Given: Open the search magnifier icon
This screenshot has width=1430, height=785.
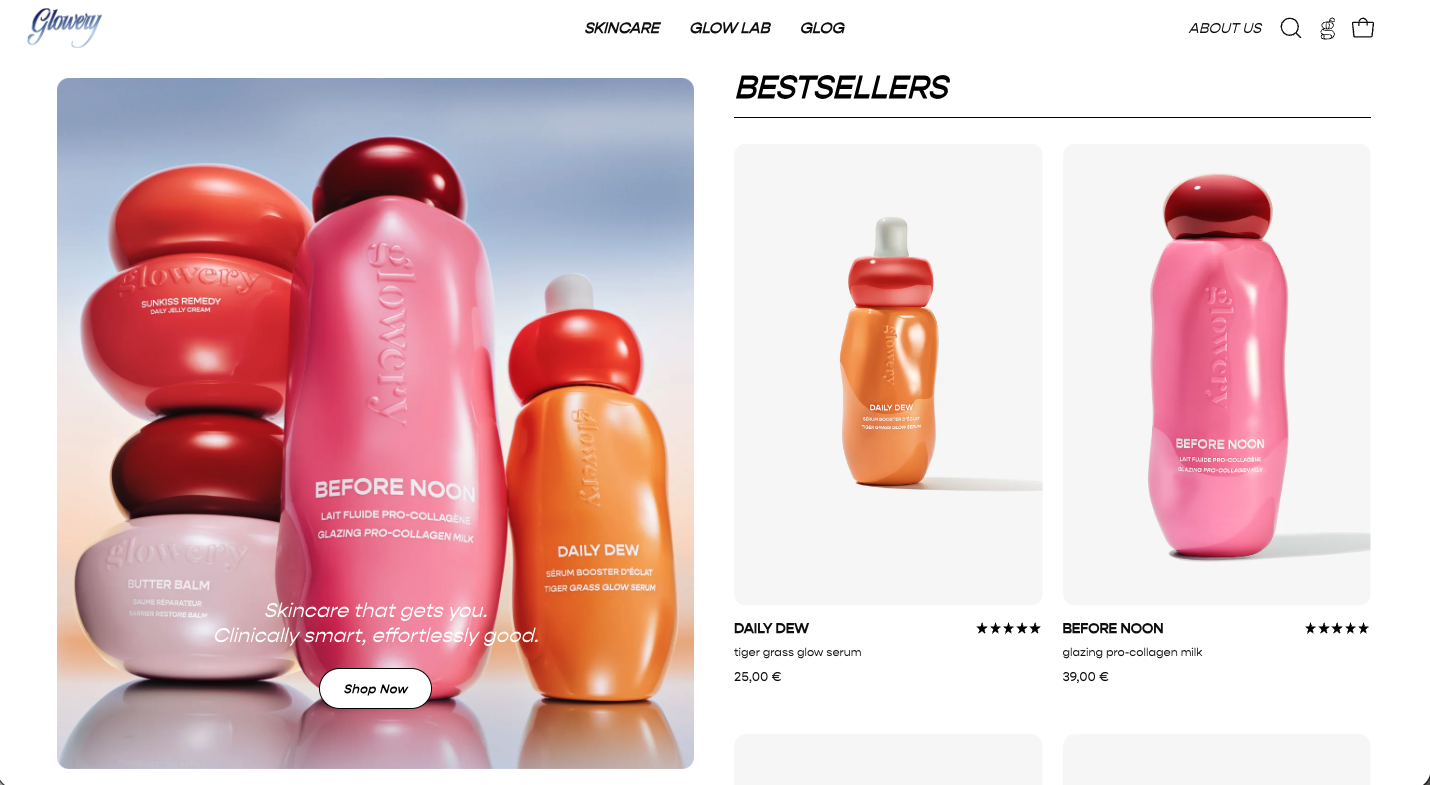Looking at the screenshot, I should [1291, 28].
